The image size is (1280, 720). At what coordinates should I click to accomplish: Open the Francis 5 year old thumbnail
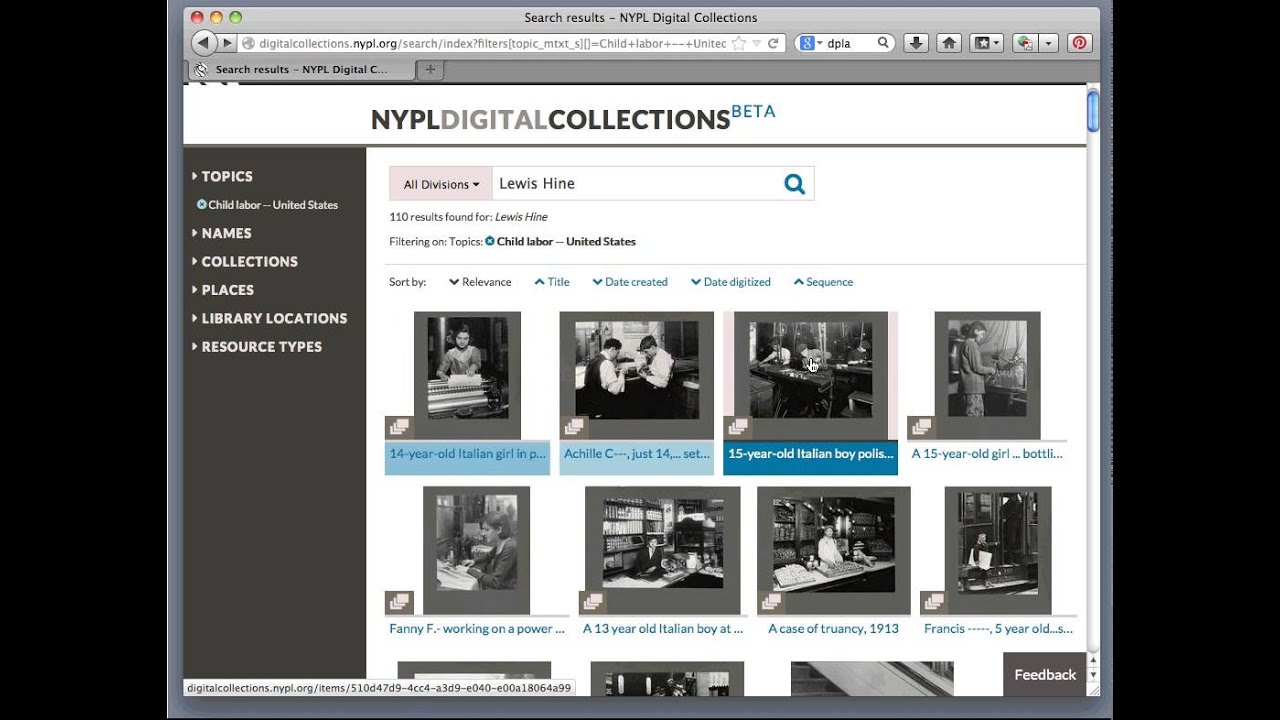(x=998, y=550)
